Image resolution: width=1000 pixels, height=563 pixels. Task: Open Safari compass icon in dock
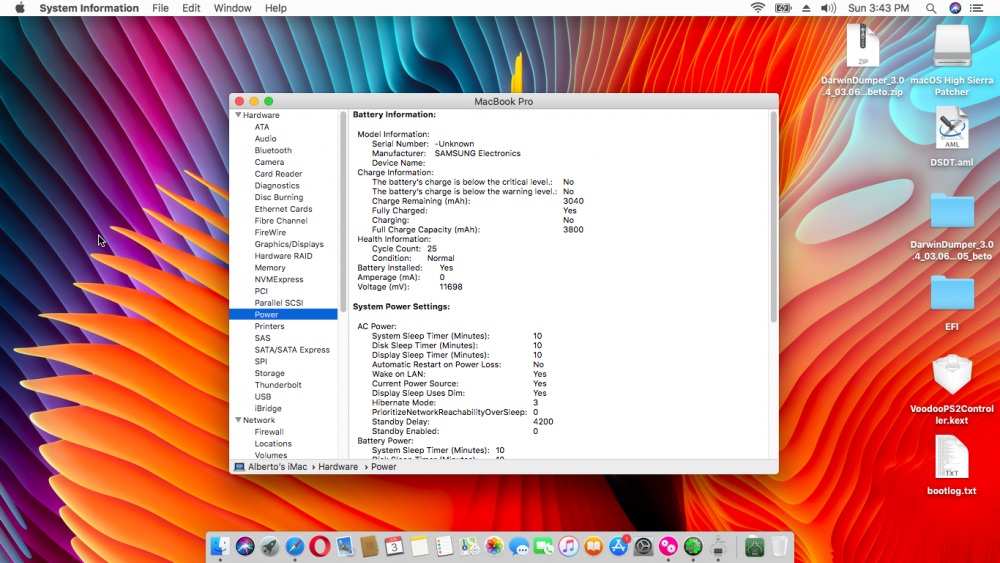[295, 546]
